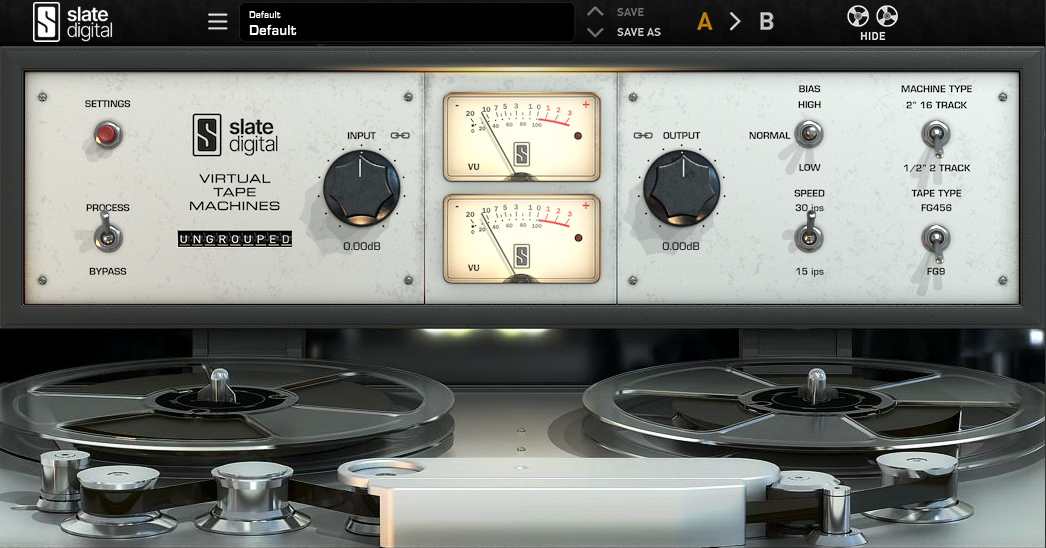Select the 1/2" 2 TRACK machine label
This screenshot has height=548, width=1046.
click(x=937, y=168)
